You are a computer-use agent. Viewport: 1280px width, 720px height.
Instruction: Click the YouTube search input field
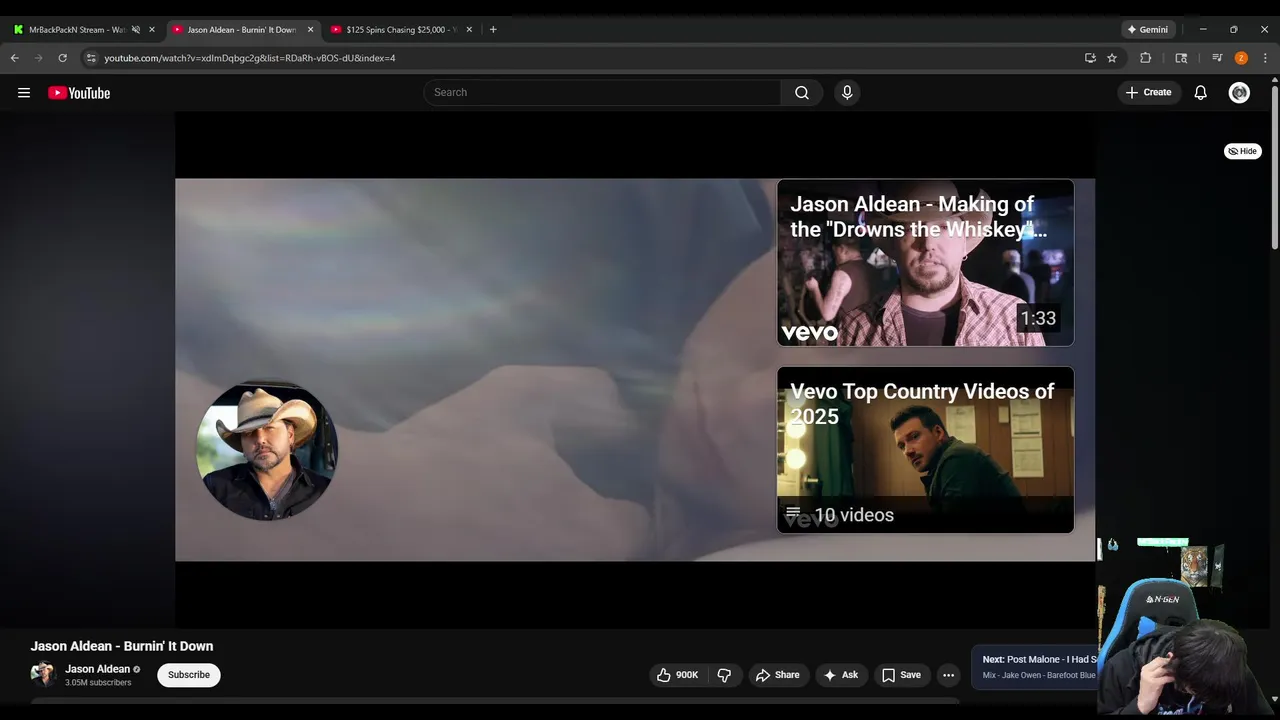602,93
